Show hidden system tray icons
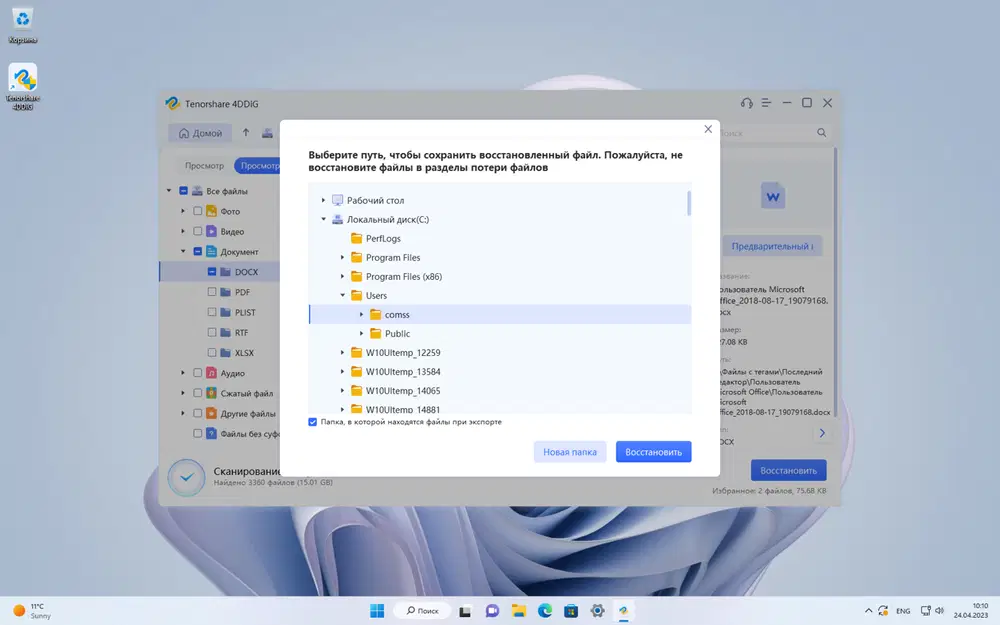 click(x=868, y=611)
